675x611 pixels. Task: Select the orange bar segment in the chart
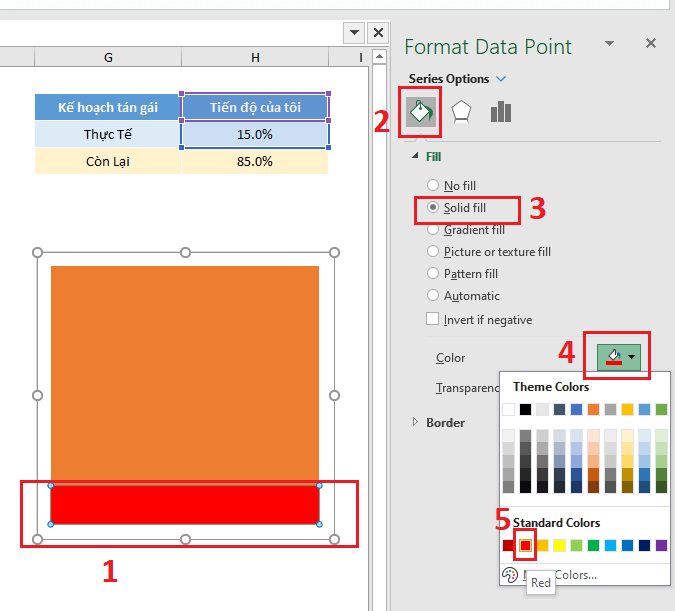click(x=185, y=373)
